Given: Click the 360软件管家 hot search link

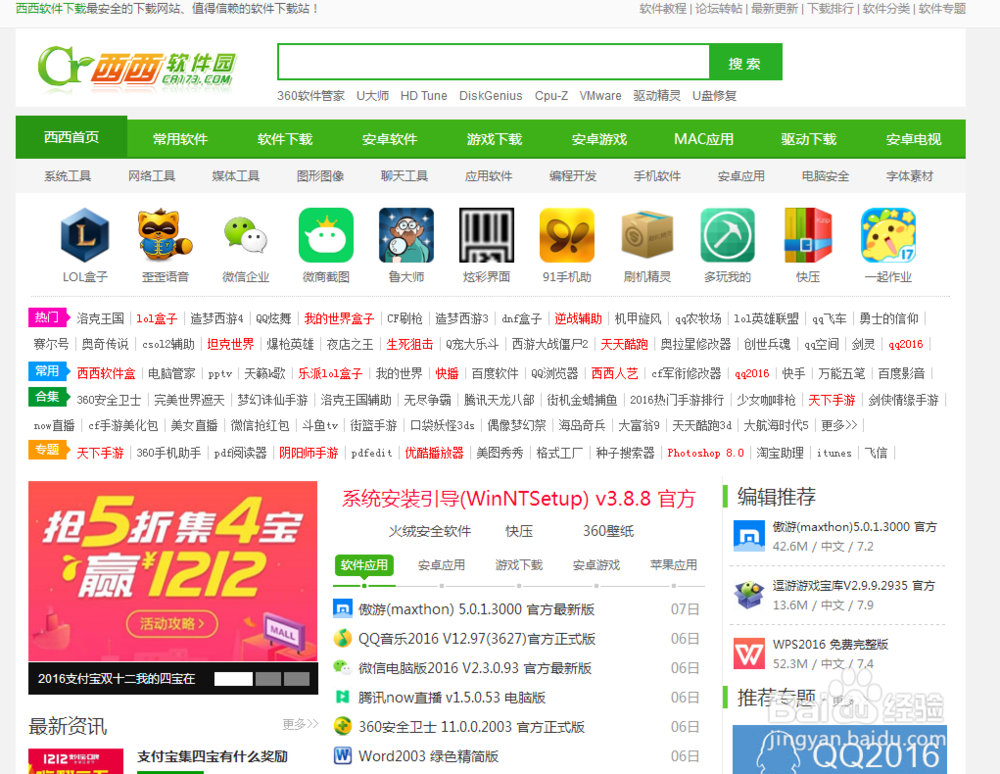Looking at the screenshot, I should tap(311, 96).
